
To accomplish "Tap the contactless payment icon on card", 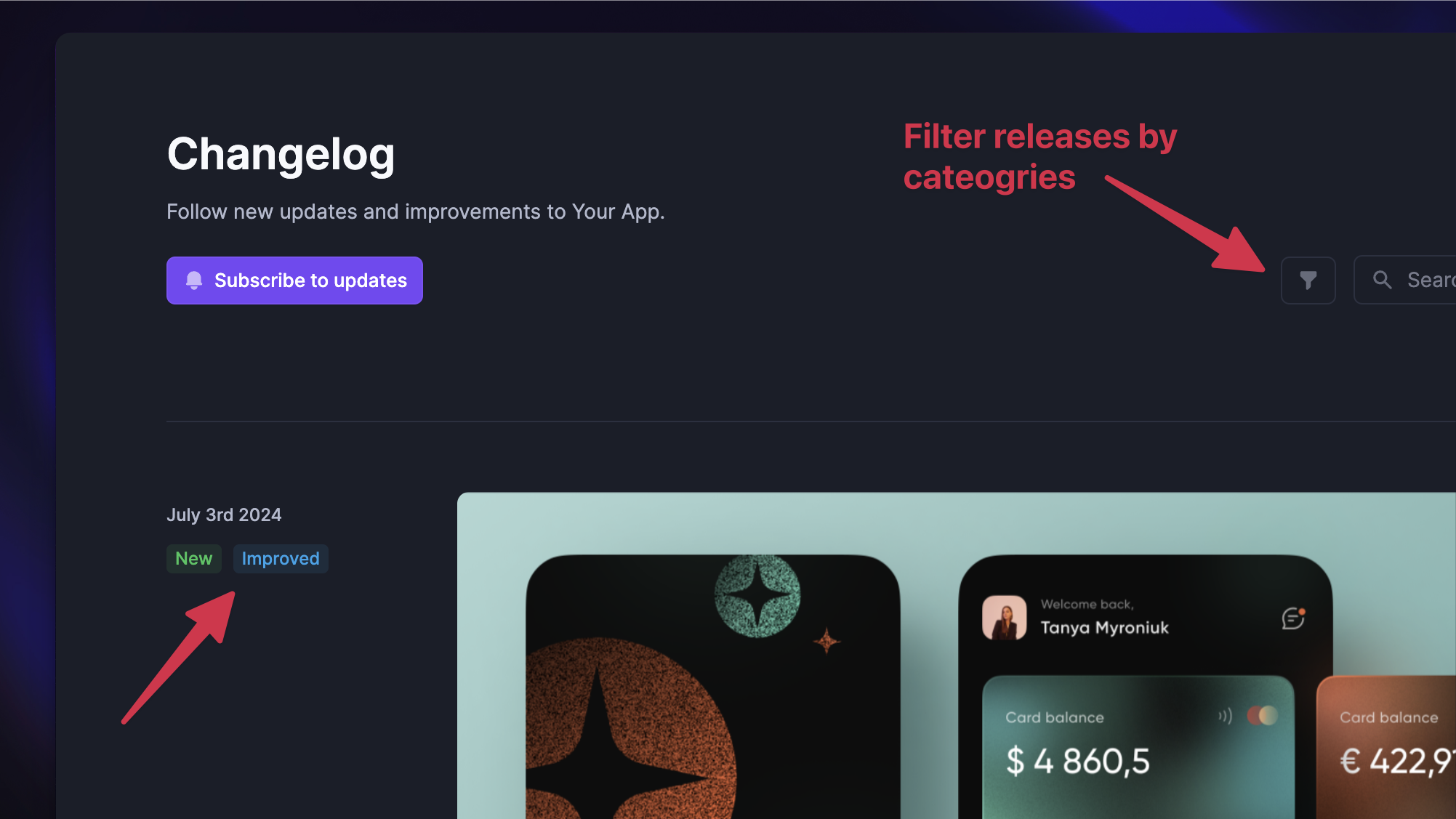I will pyautogui.click(x=1223, y=715).
